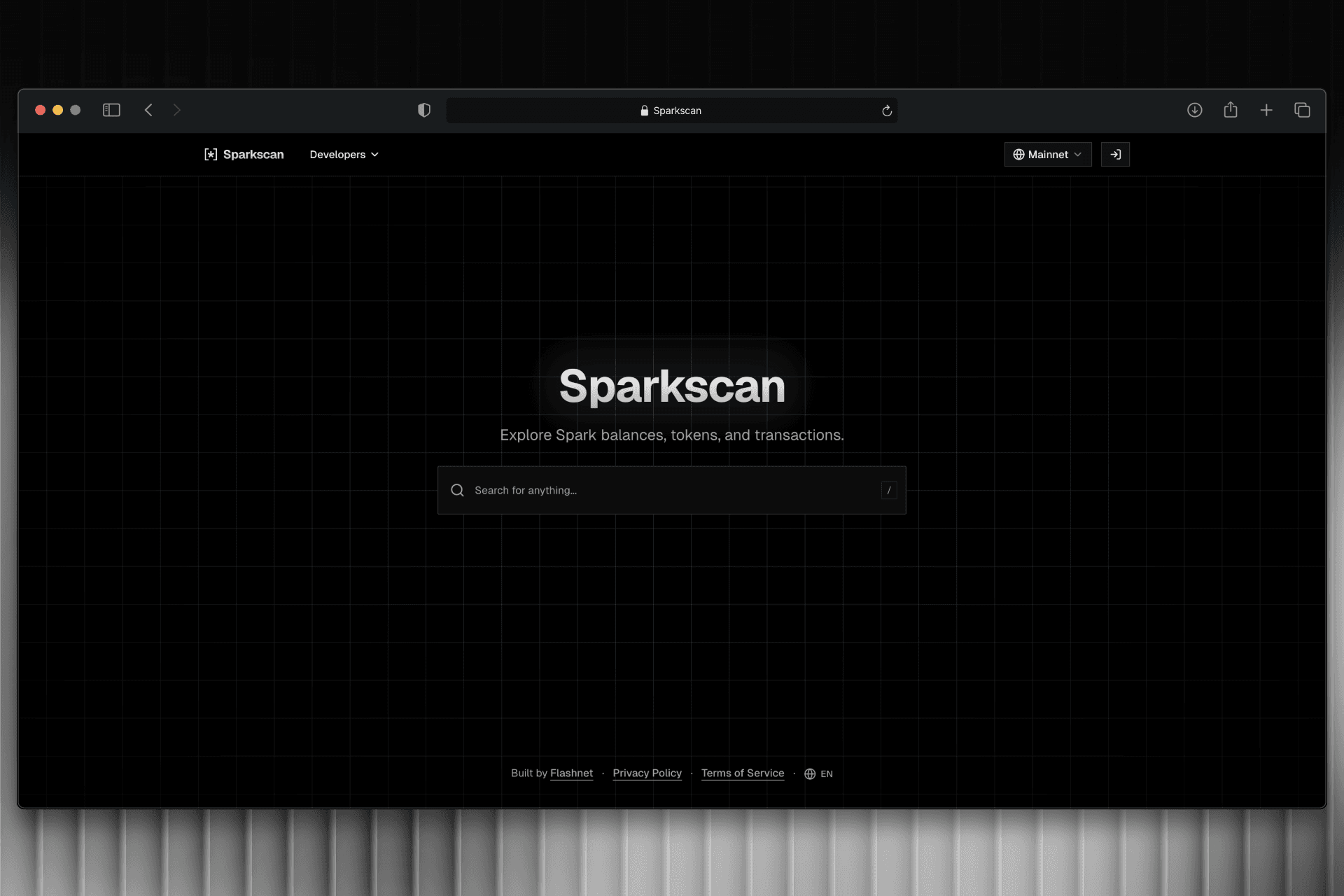Viewport: 1344px width, 896px height.
Task: Click the shield privacy icon near the address bar
Action: [x=423, y=110]
